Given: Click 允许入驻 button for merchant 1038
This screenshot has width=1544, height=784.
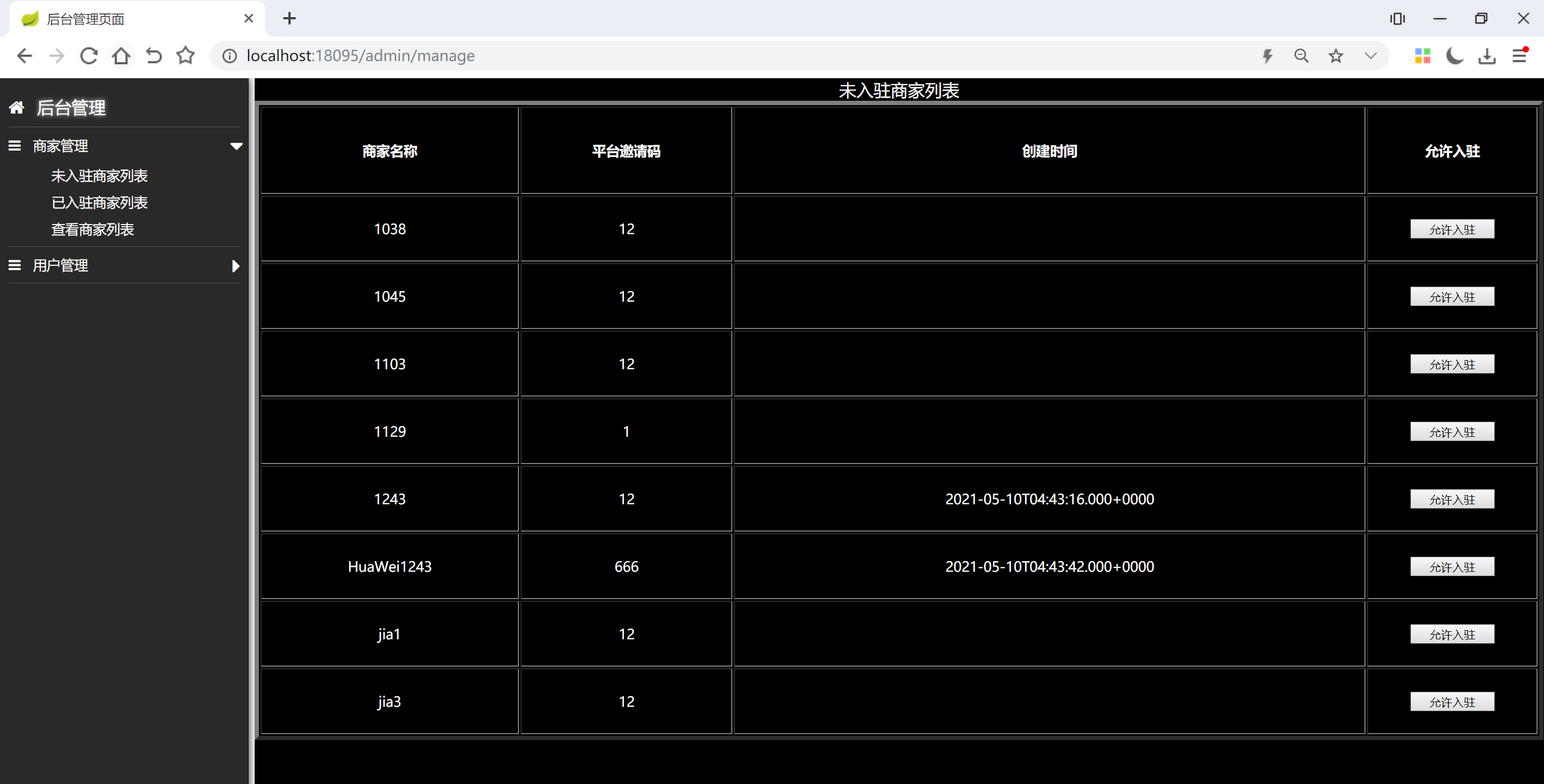Looking at the screenshot, I should click(x=1452, y=229).
